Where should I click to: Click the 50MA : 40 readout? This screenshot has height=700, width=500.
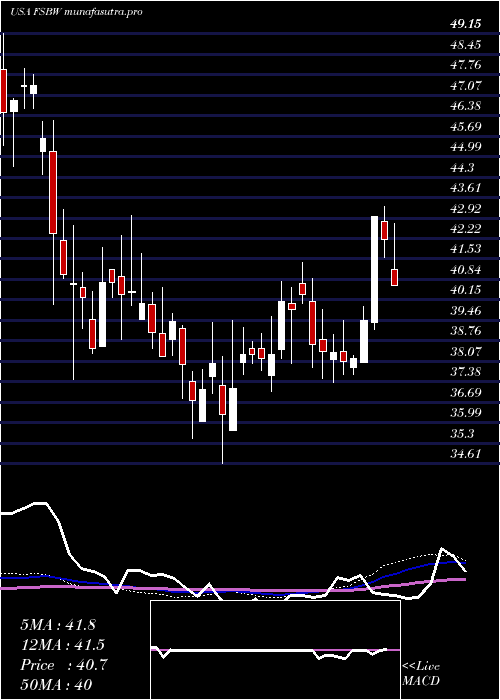56,685
